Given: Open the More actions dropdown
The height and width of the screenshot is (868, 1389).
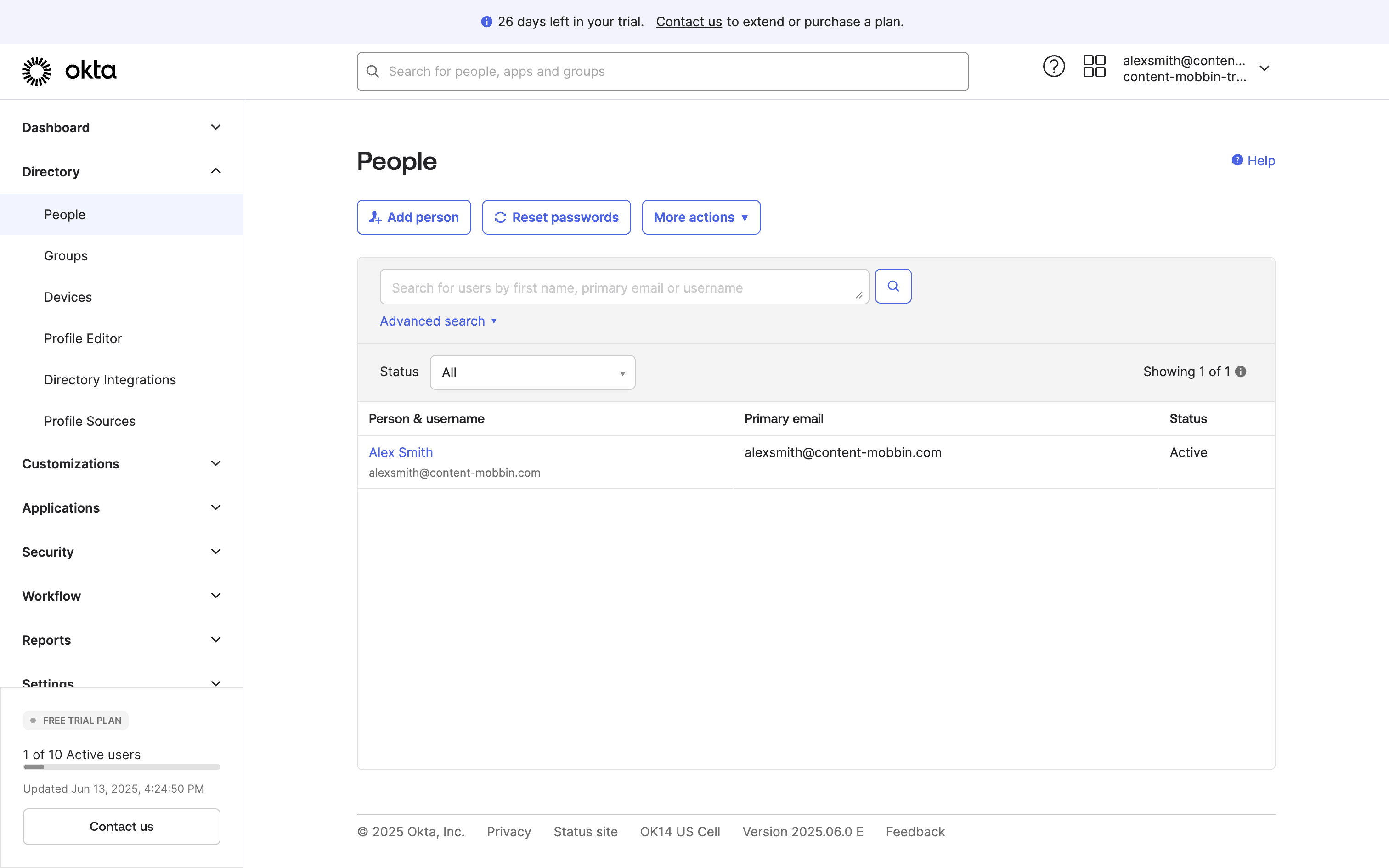Looking at the screenshot, I should click(x=701, y=217).
